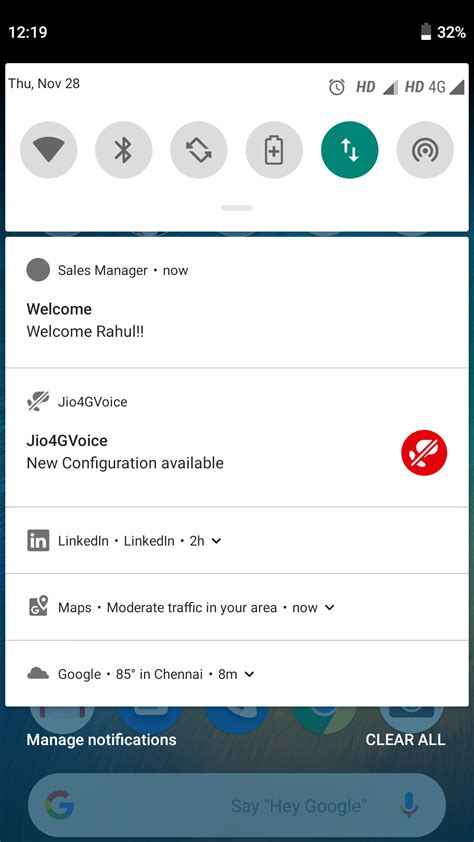Enable the hotspot quick setting

click(x=425, y=150)
